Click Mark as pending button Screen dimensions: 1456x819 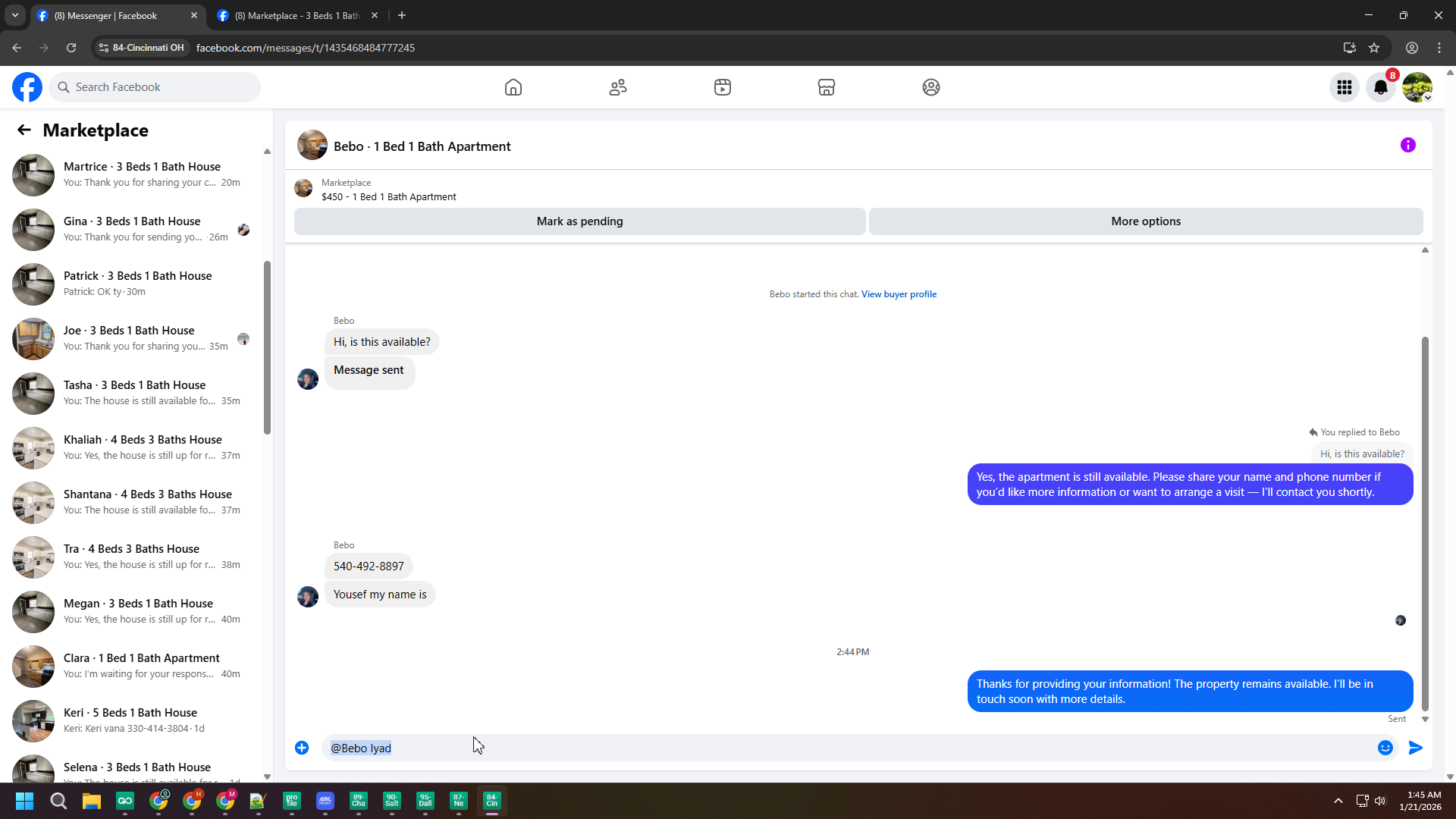tap(580, 221)
